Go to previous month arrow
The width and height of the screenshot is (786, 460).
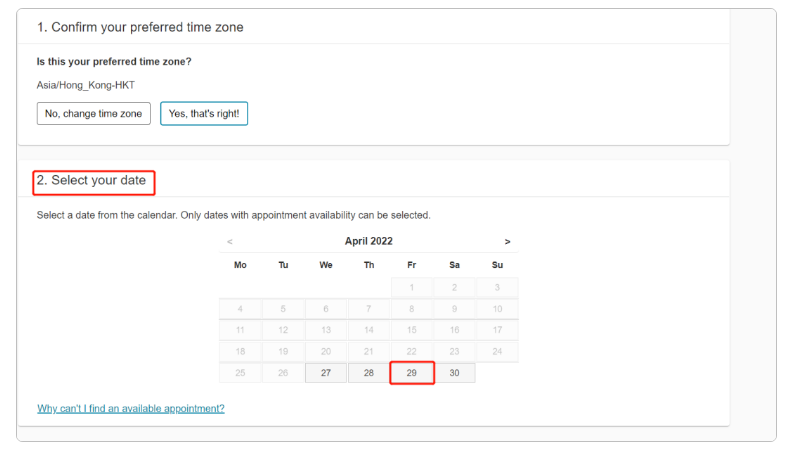230,242
